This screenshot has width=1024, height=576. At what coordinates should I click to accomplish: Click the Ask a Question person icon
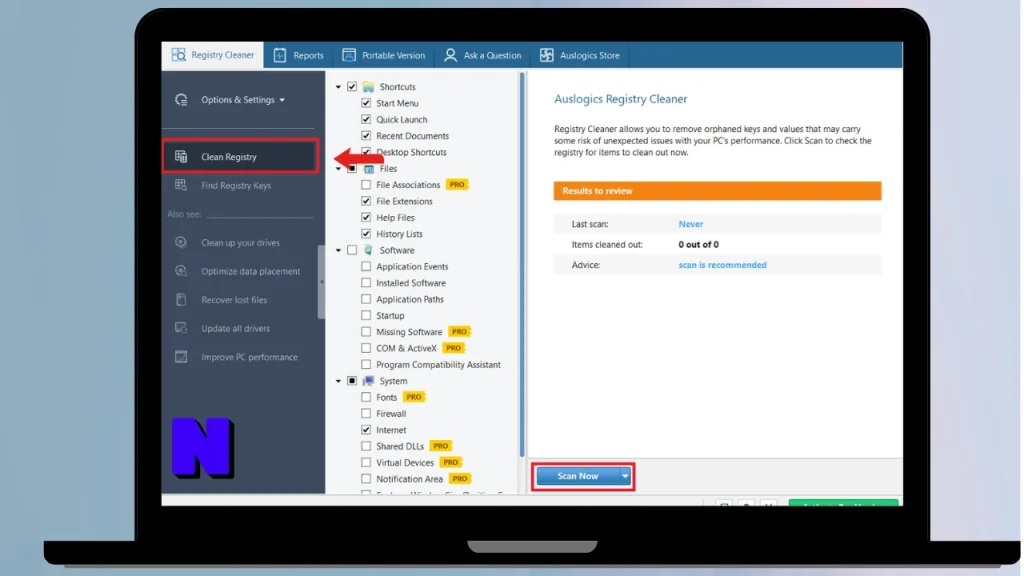(x=450, y=56)
